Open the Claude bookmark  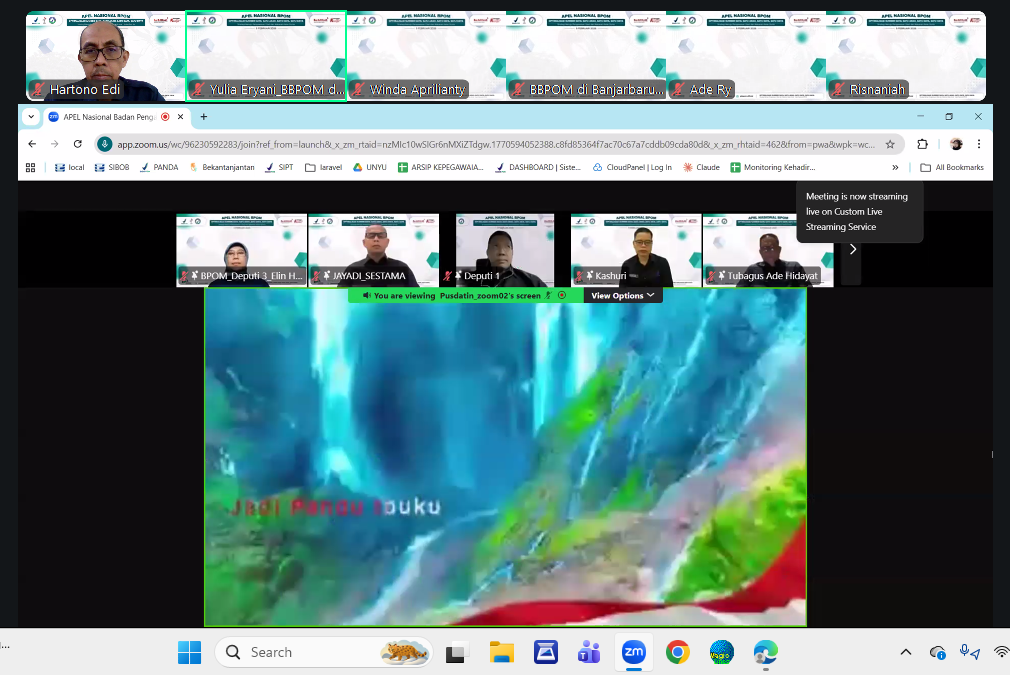coord(701,168)
